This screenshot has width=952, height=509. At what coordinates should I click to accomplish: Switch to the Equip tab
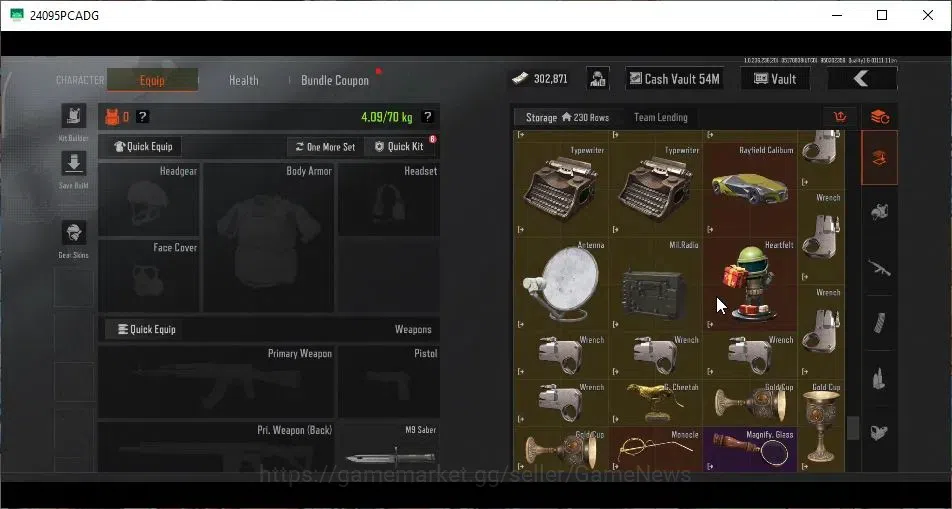pos(152,80)
